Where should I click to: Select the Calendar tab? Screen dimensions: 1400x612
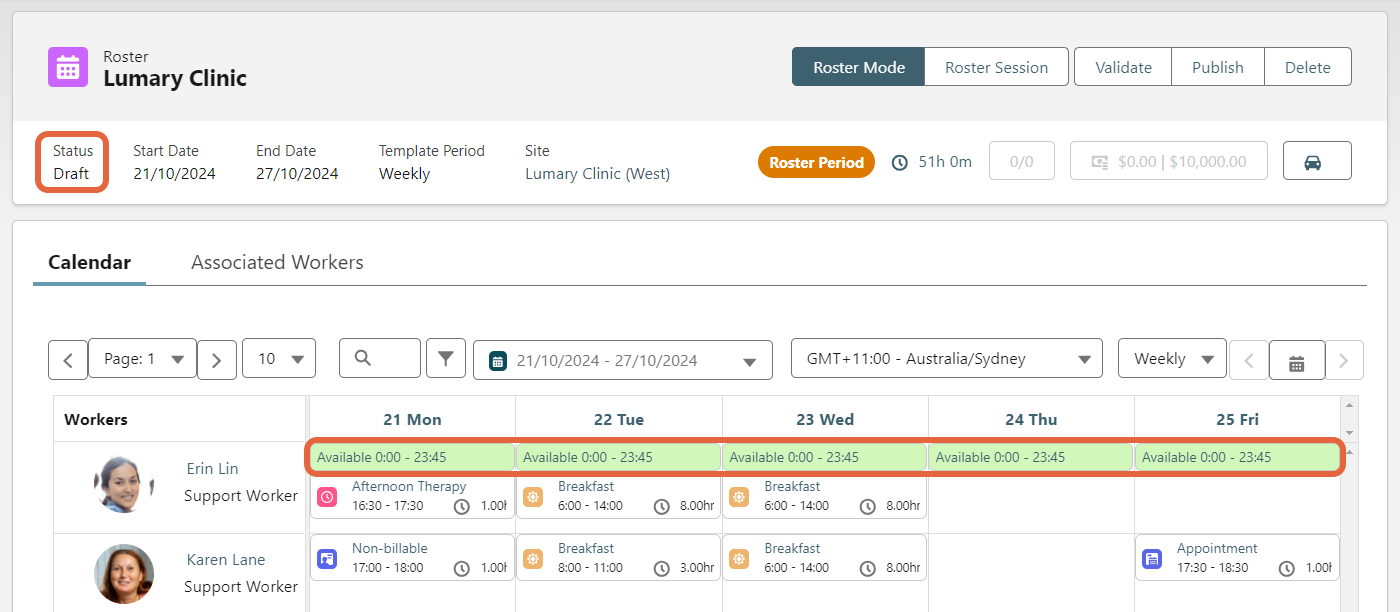point(89,262)
